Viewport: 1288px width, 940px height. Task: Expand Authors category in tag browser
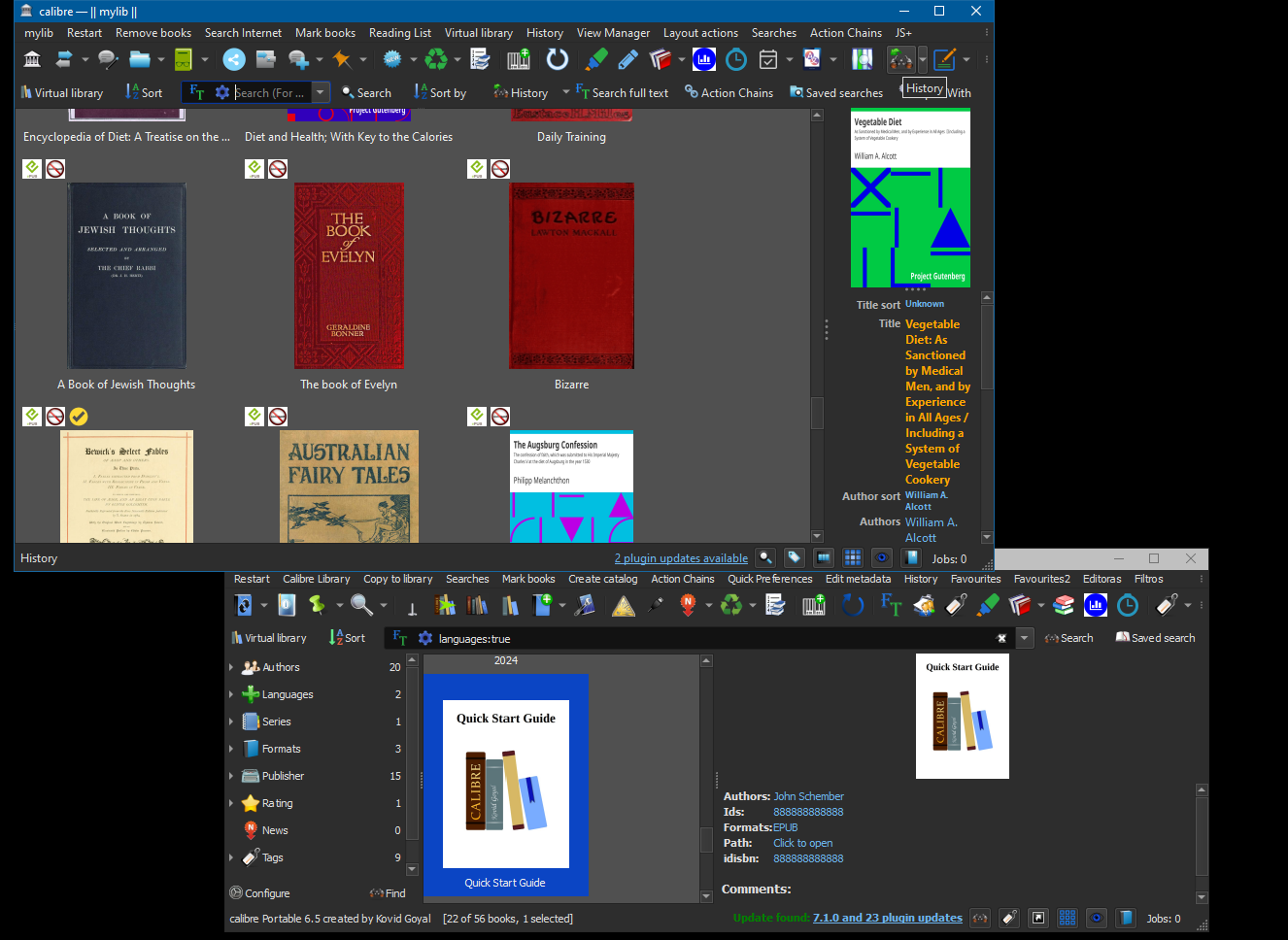click(x=231, y=667)
